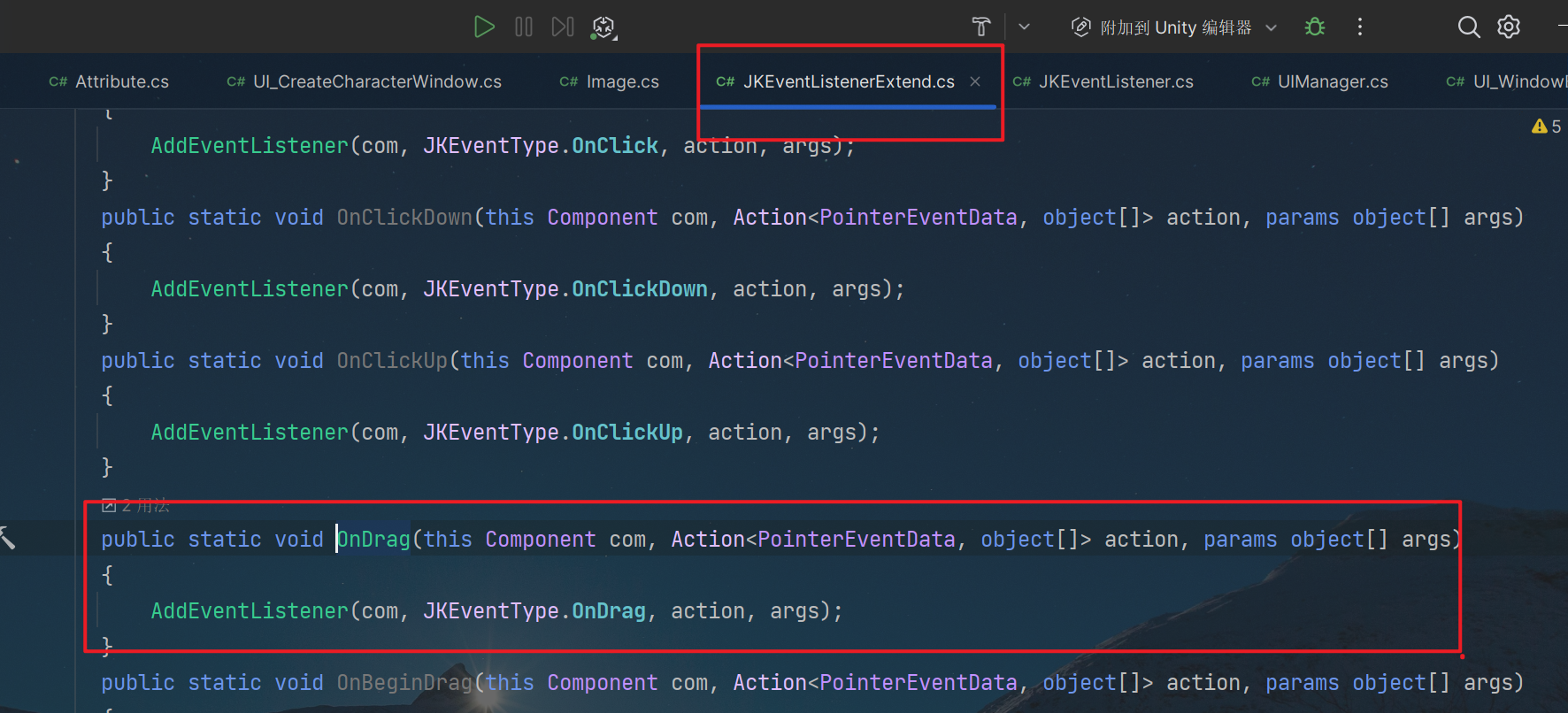Select the UIManager.cs tab

click(1320, 81)
